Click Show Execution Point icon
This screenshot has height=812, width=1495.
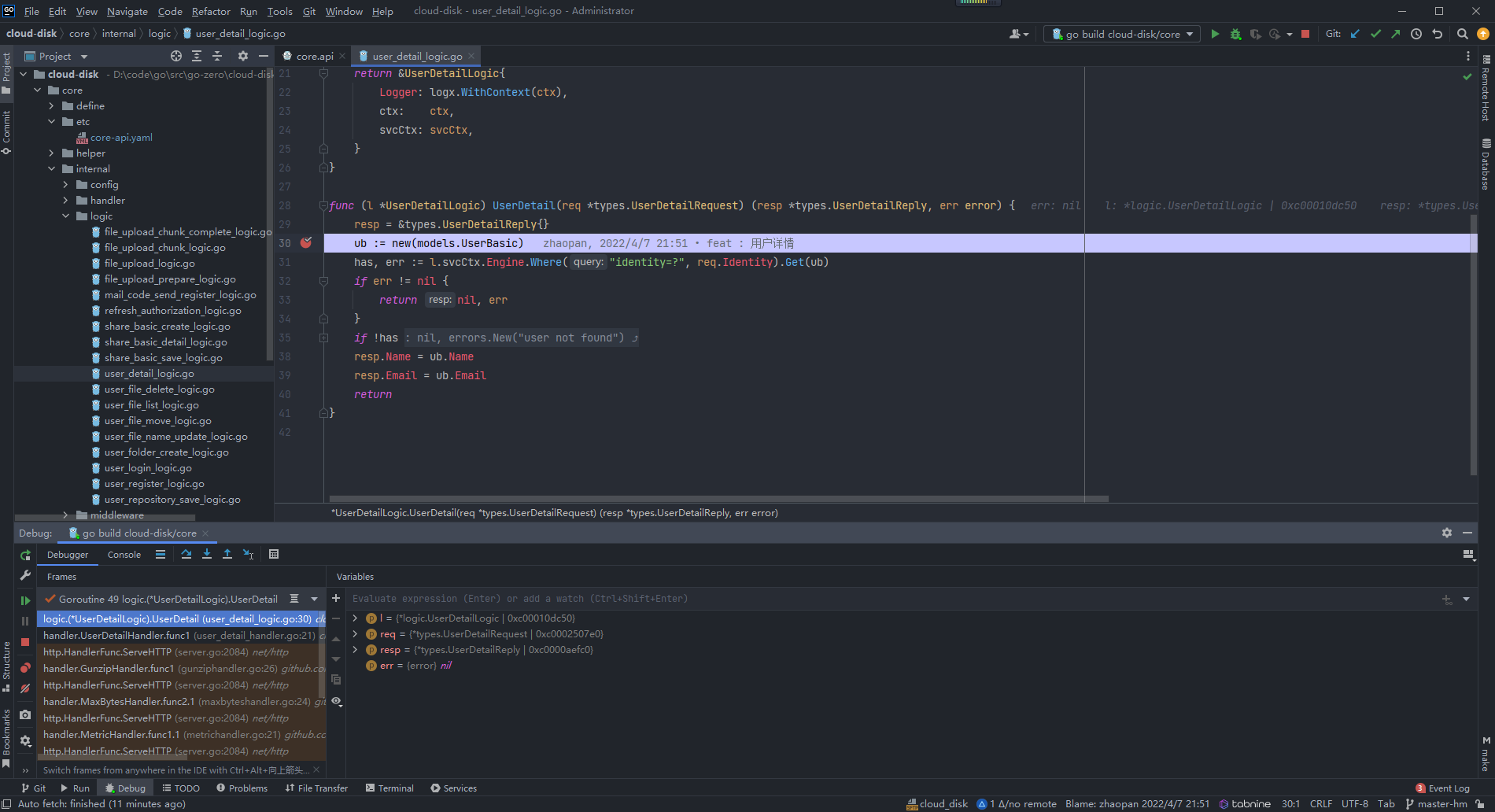tap(161, 554)
